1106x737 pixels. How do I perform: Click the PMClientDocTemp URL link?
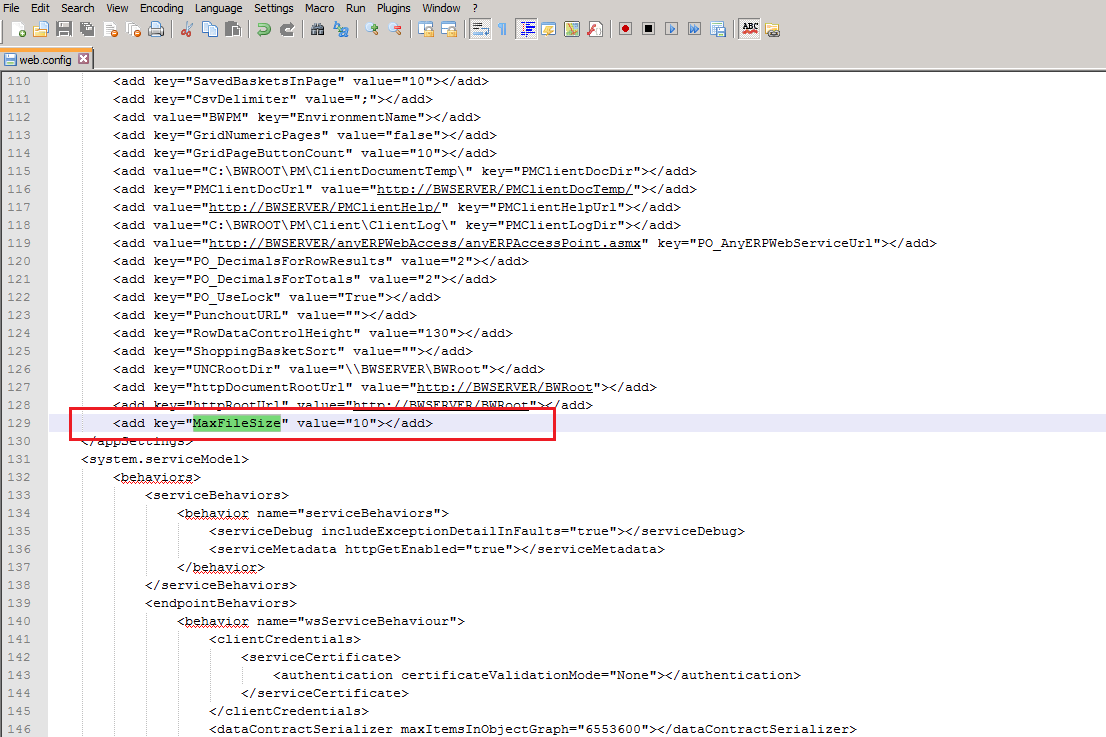point(505,189)
